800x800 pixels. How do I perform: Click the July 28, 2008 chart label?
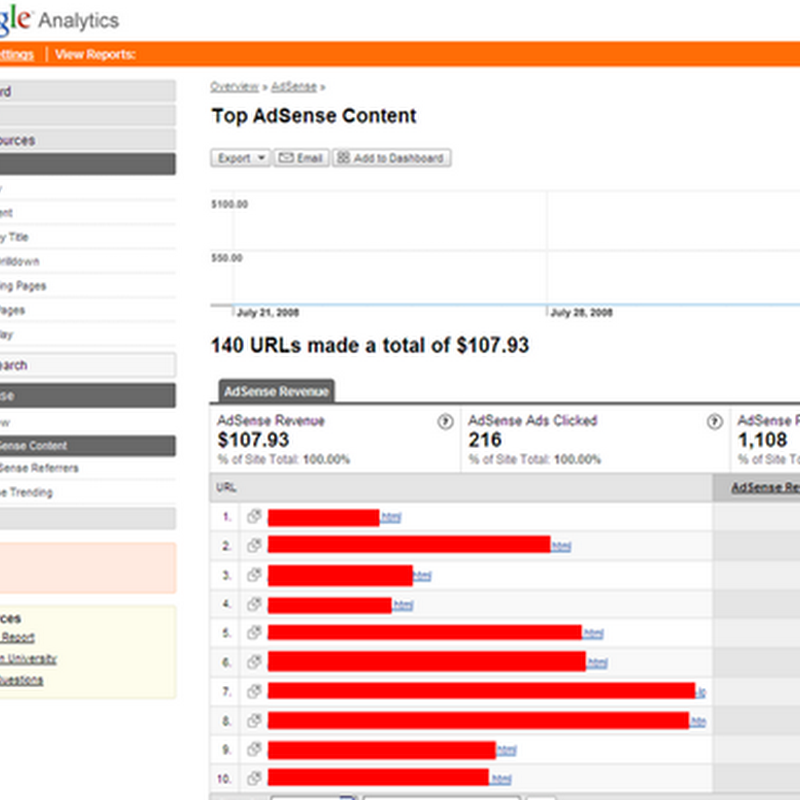tap(582, 313)
